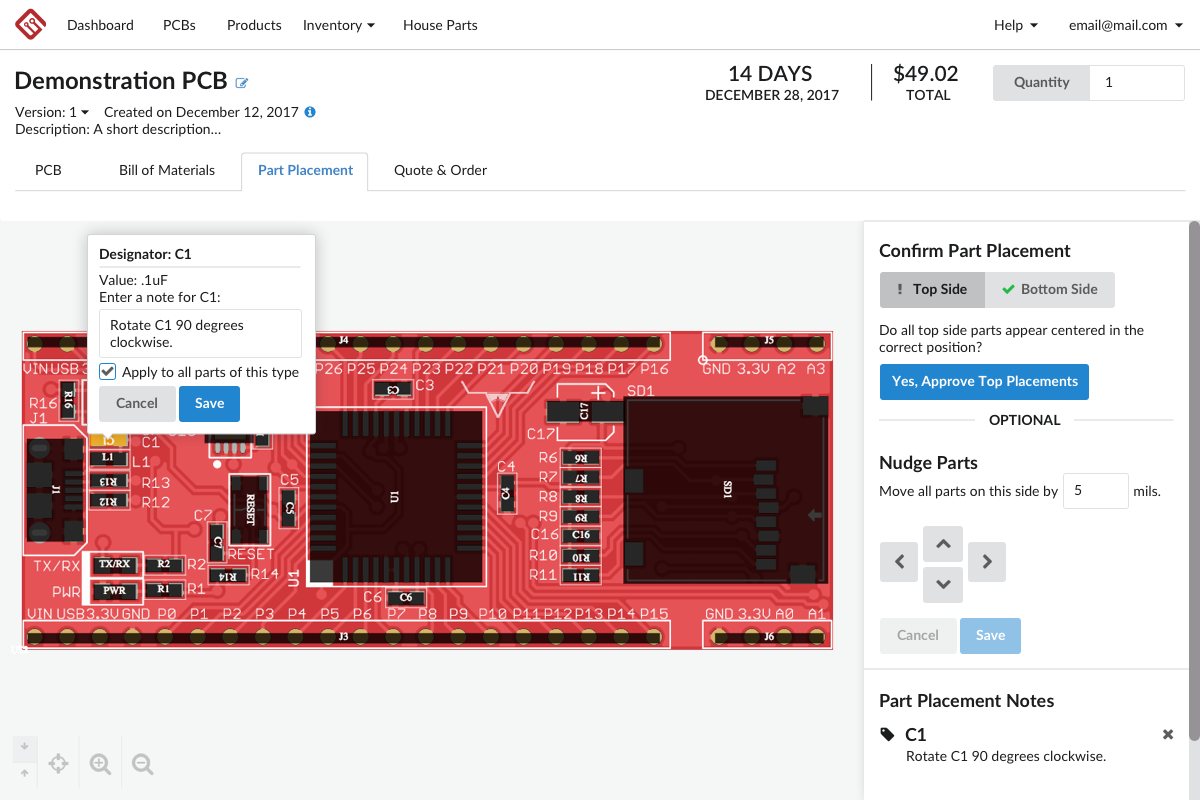The width and height of the screenshot is (1200, 800).
Task: Click the center/crosshair view icon
Action: pyautogui.click(x=58, y=763)
